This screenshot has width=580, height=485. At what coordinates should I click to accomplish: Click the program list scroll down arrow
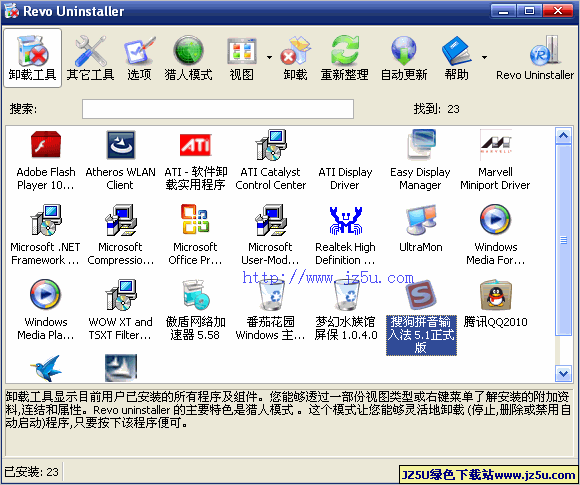coord(563,374)
